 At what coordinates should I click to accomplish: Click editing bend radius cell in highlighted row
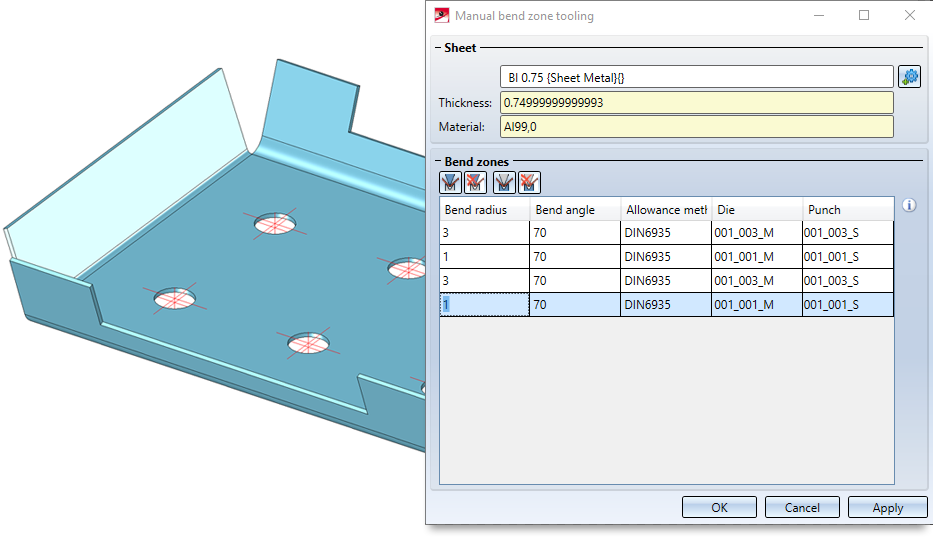point(484,305)
